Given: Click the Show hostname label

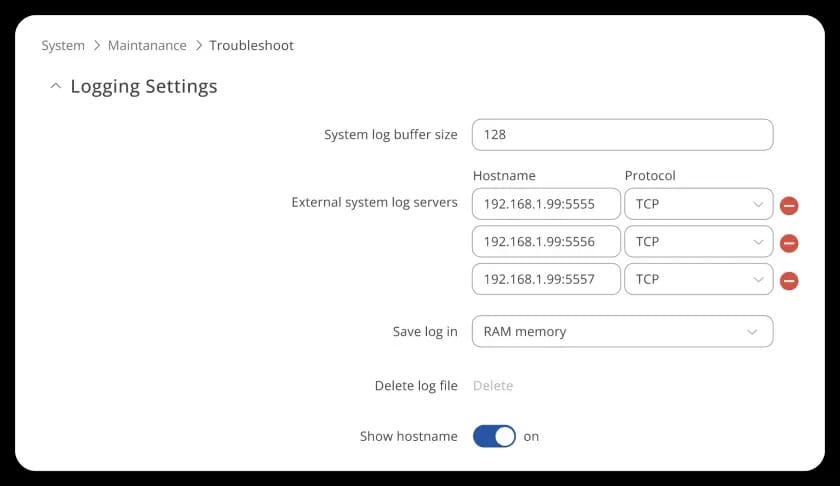Looking at the screenshot, I should (409, 436).
